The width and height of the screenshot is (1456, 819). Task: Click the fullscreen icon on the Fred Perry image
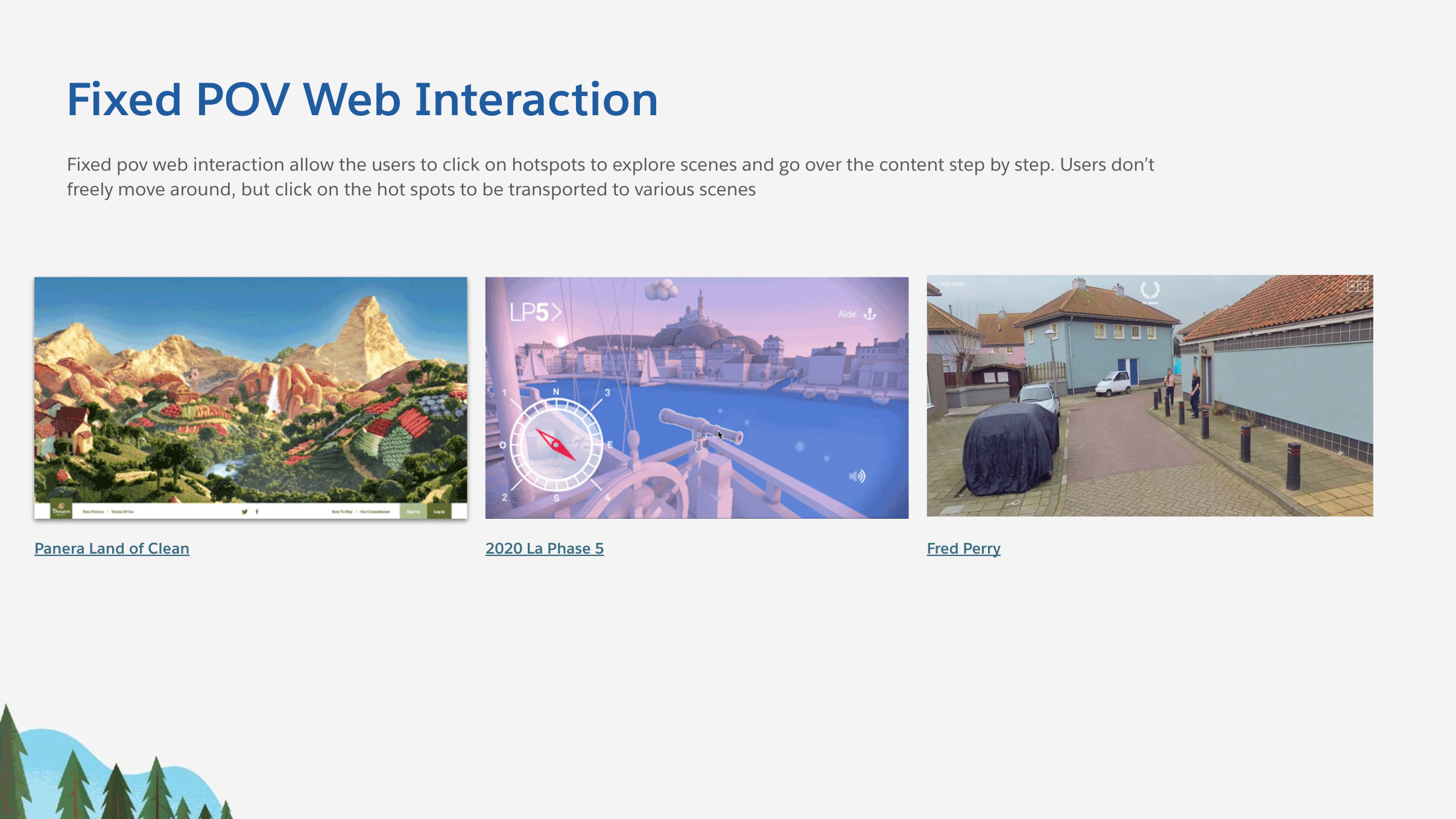coord(1363,286)
